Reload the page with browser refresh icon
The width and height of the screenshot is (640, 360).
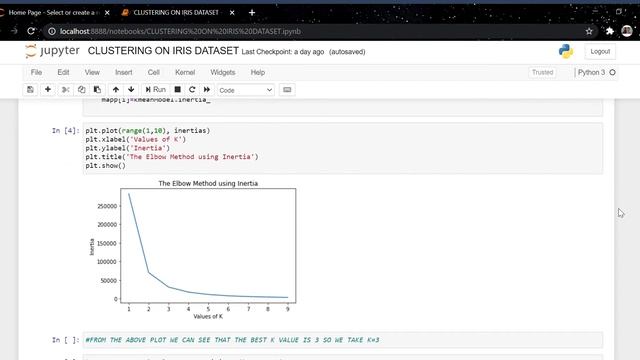31,31
